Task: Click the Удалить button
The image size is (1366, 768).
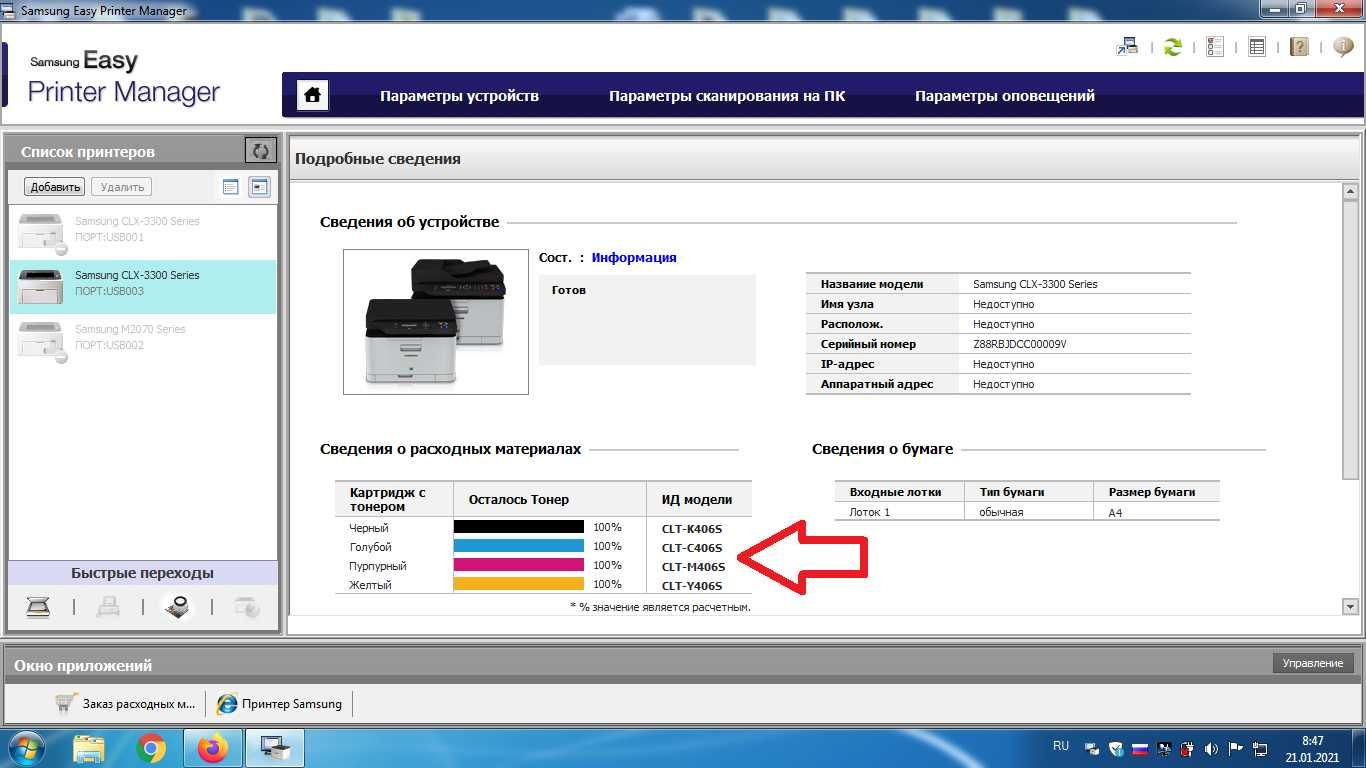Action: click(122, 186)
